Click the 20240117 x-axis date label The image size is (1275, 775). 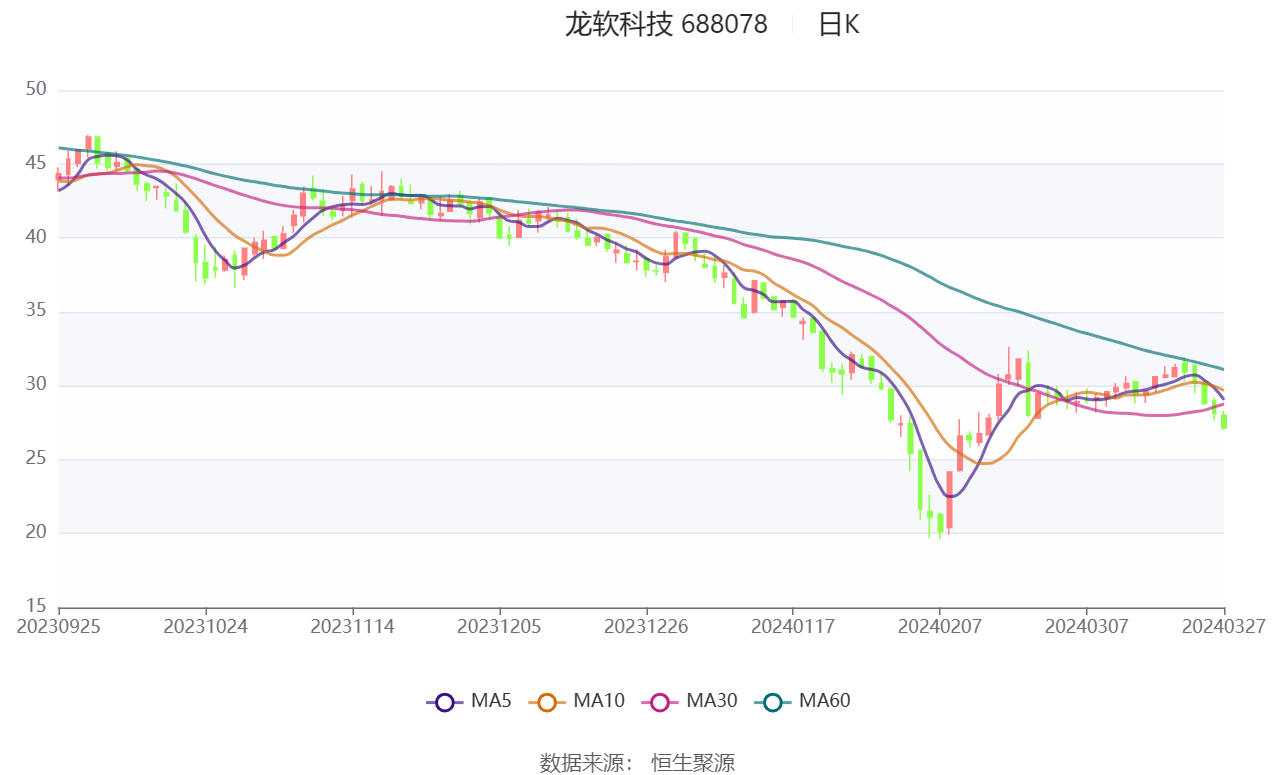tap(793, 626)
